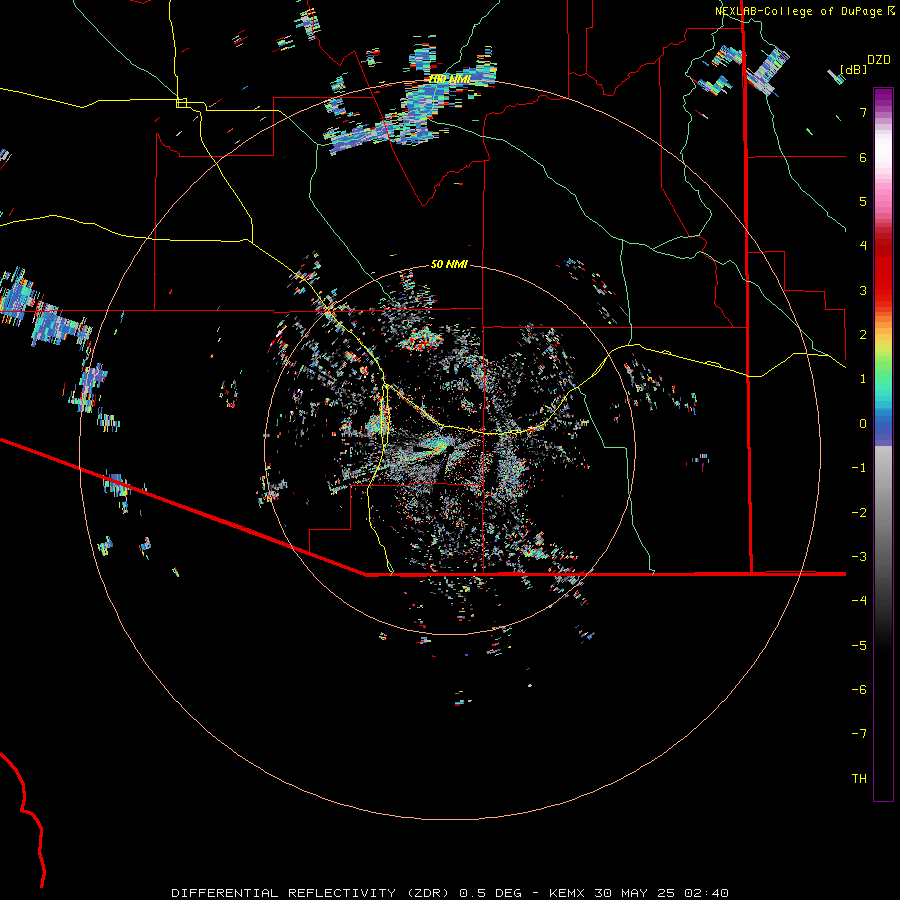
Task: Click the 3 value on the color scale
Action: click(x=863, y=290)
